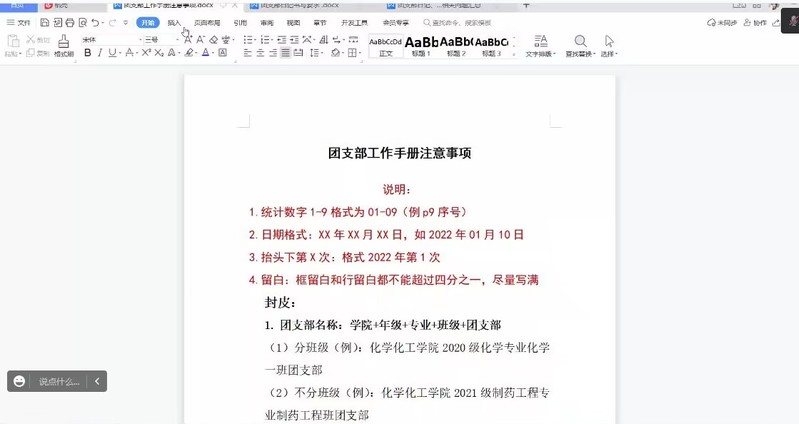Click the Undo arrow icon
Image resolution: width=799 pixels, height=424 pixels.
[95, 22]
